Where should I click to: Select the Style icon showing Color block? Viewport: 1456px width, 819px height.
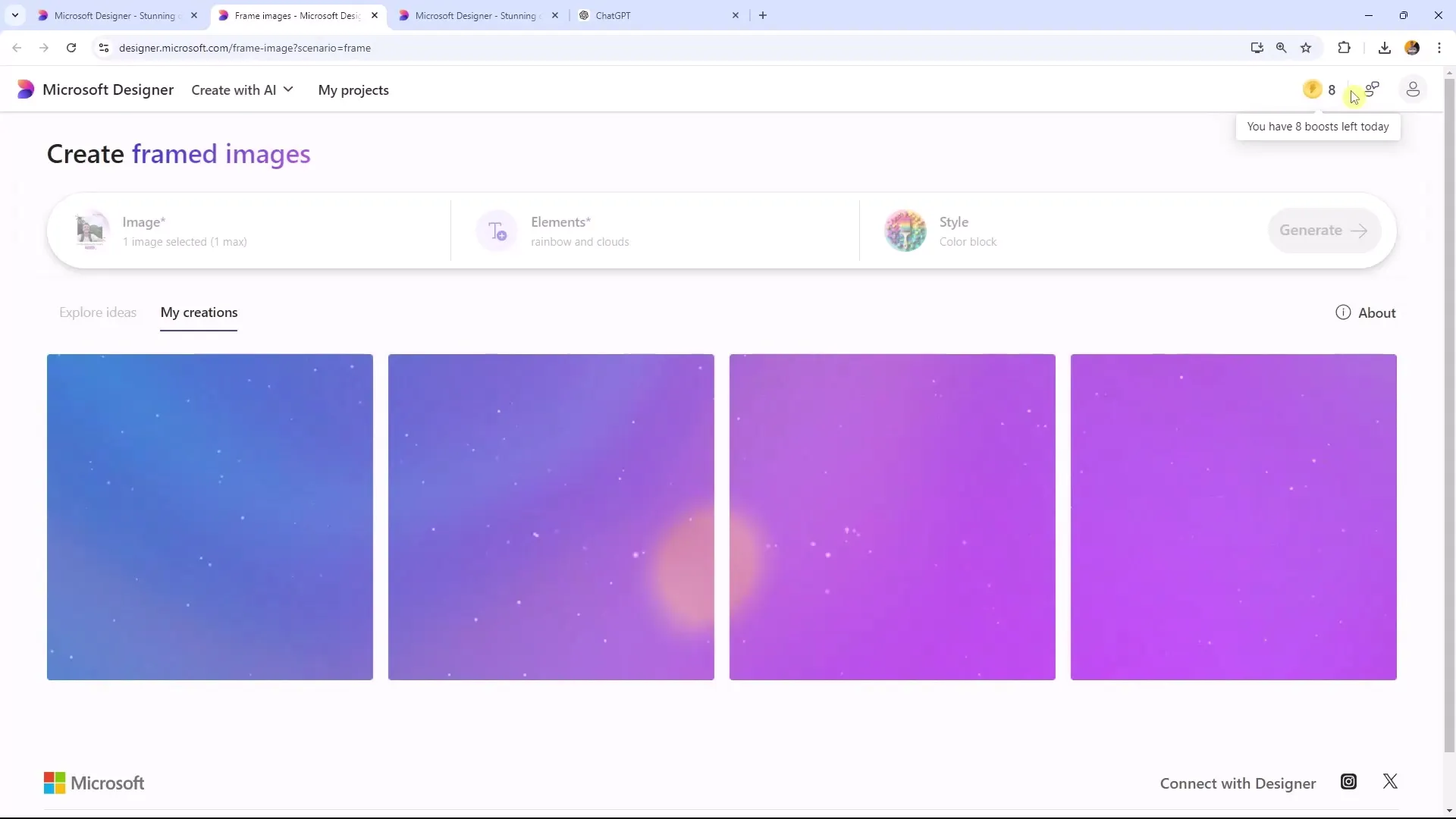[905, 230]
